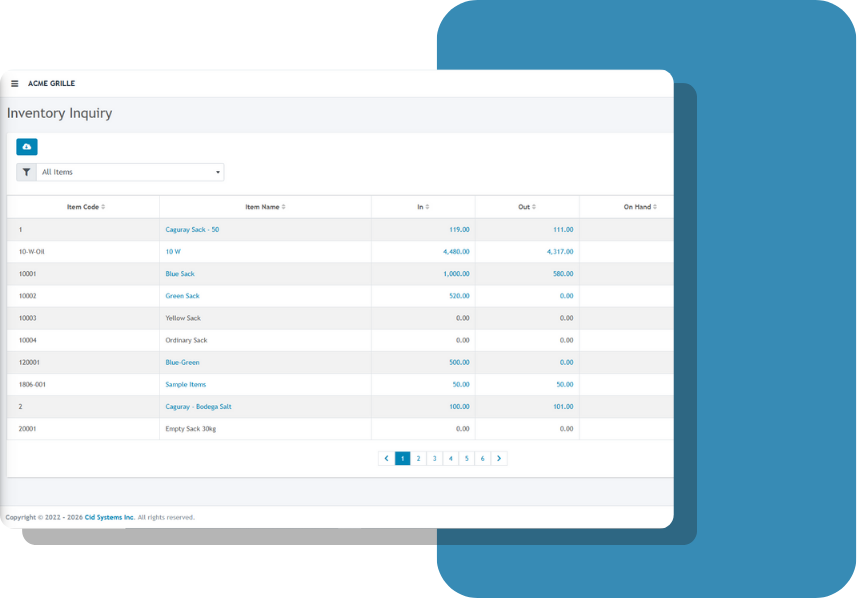Click the Cid Systems Inc. footer link
Image resolution: width=857 pixels, height=599 pixels.
[109, 517]
